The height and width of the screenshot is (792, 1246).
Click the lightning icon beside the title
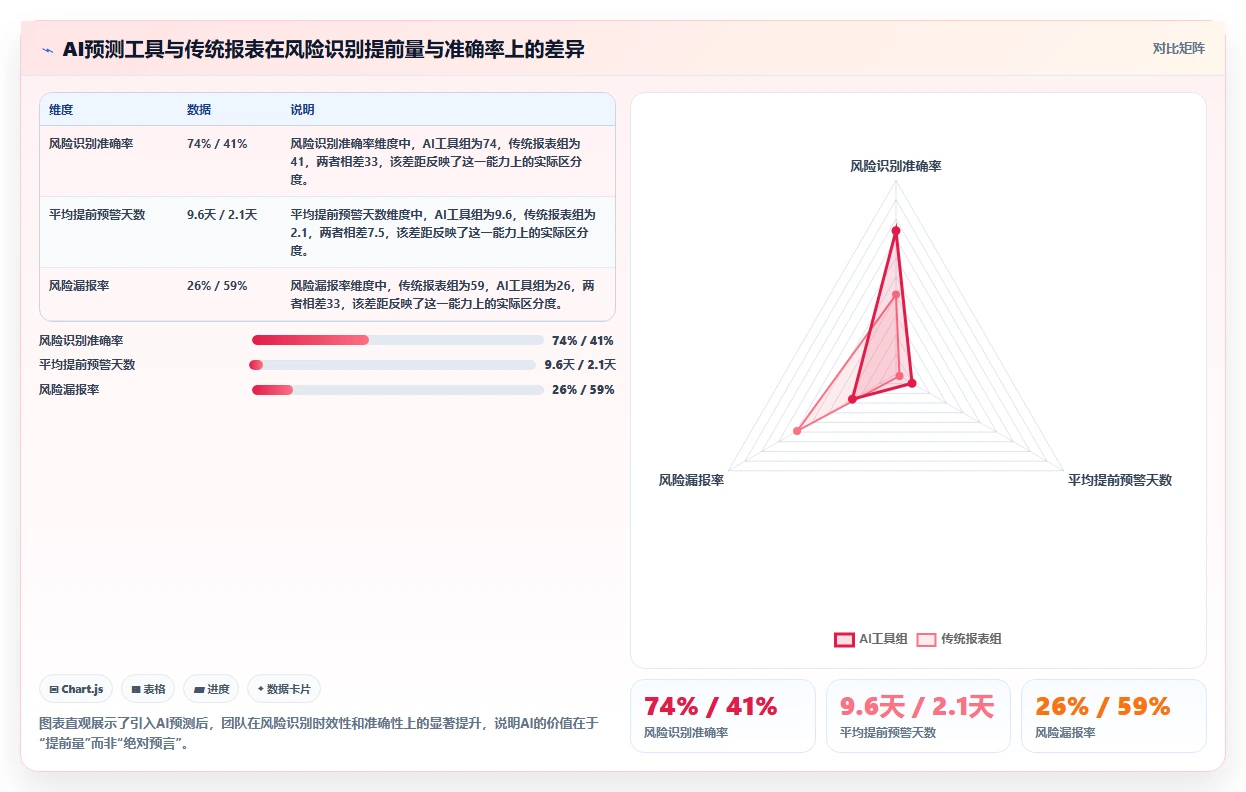pyautogui.click(x=48, y=50)
